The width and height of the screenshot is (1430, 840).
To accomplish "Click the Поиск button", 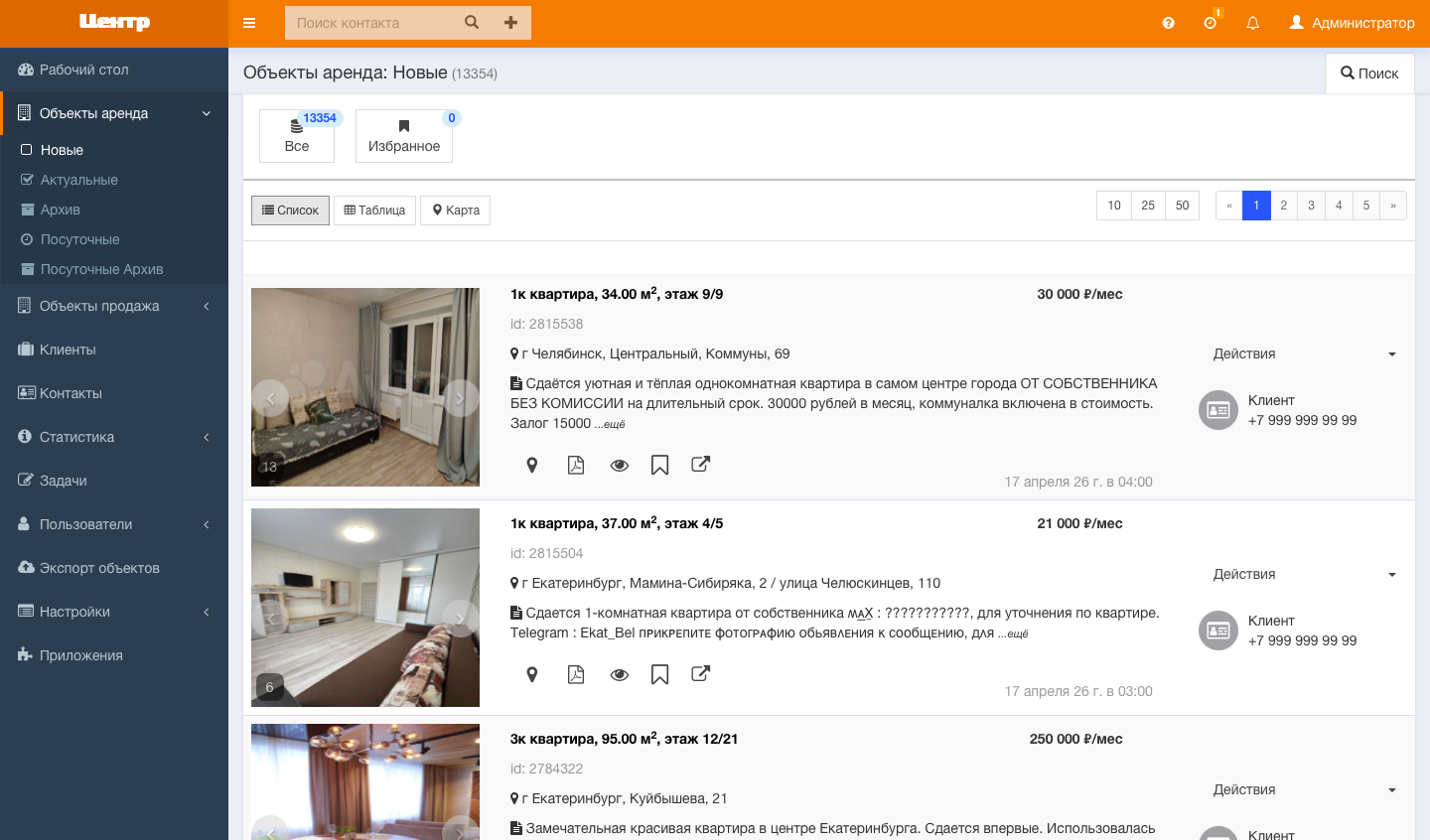I will click(x=1369, y=73).
